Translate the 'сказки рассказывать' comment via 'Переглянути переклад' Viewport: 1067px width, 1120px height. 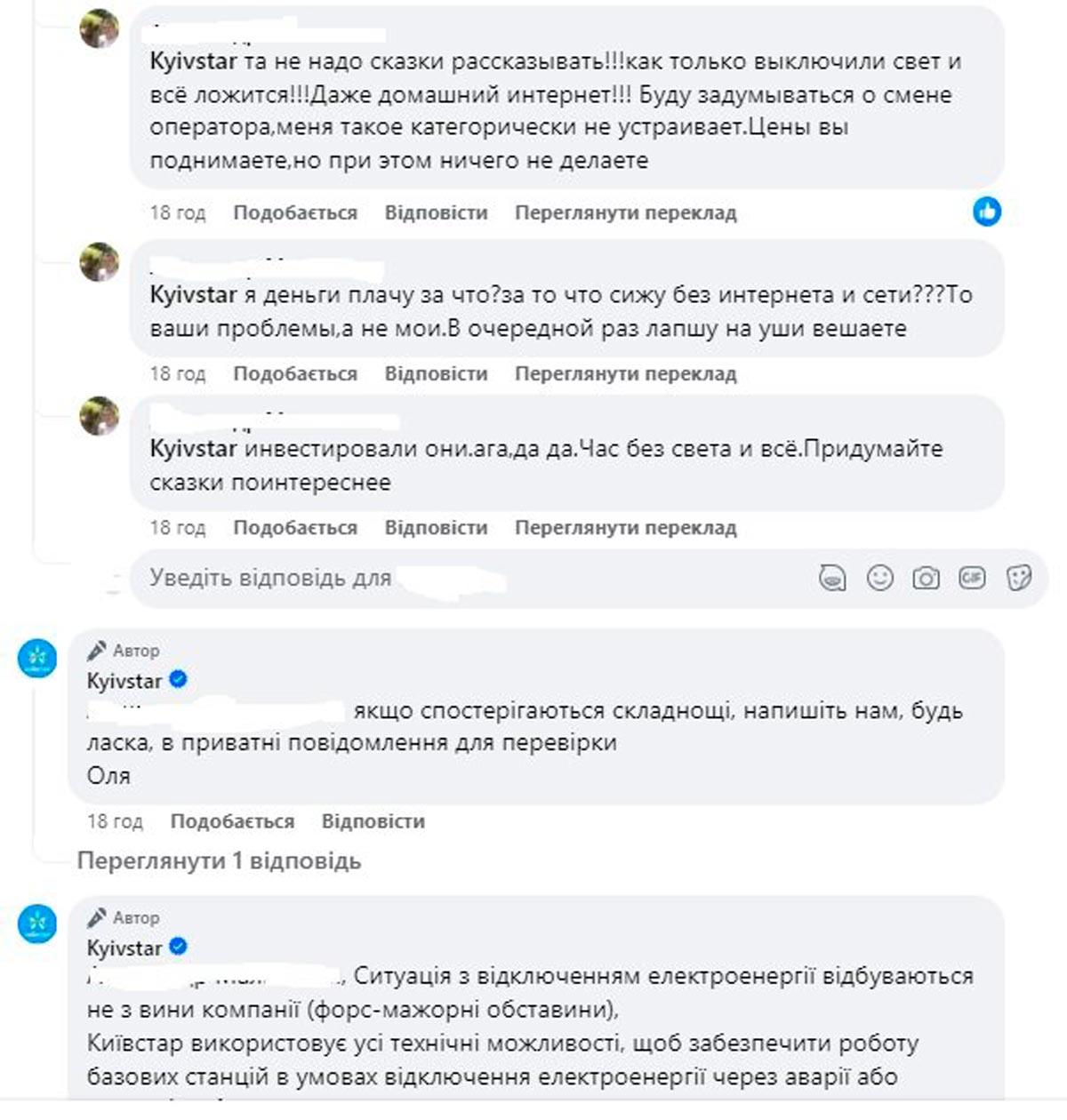coord(625,213)
